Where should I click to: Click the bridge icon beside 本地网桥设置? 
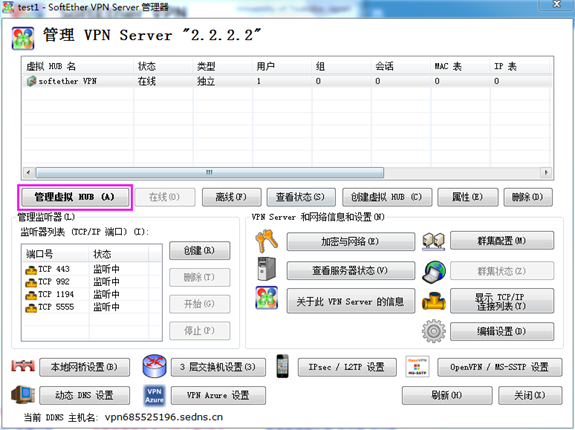(x=23, y=366)
